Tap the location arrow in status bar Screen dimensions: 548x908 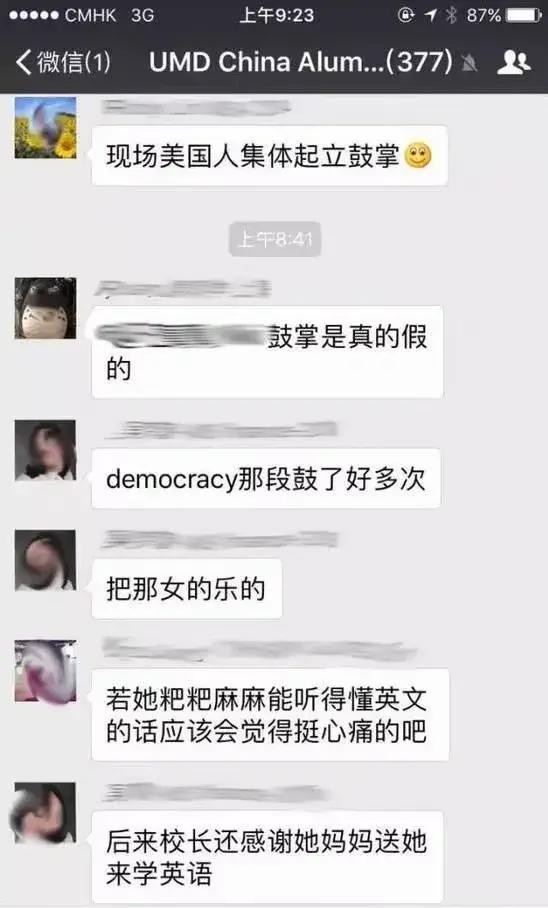[x=430, y=15]
